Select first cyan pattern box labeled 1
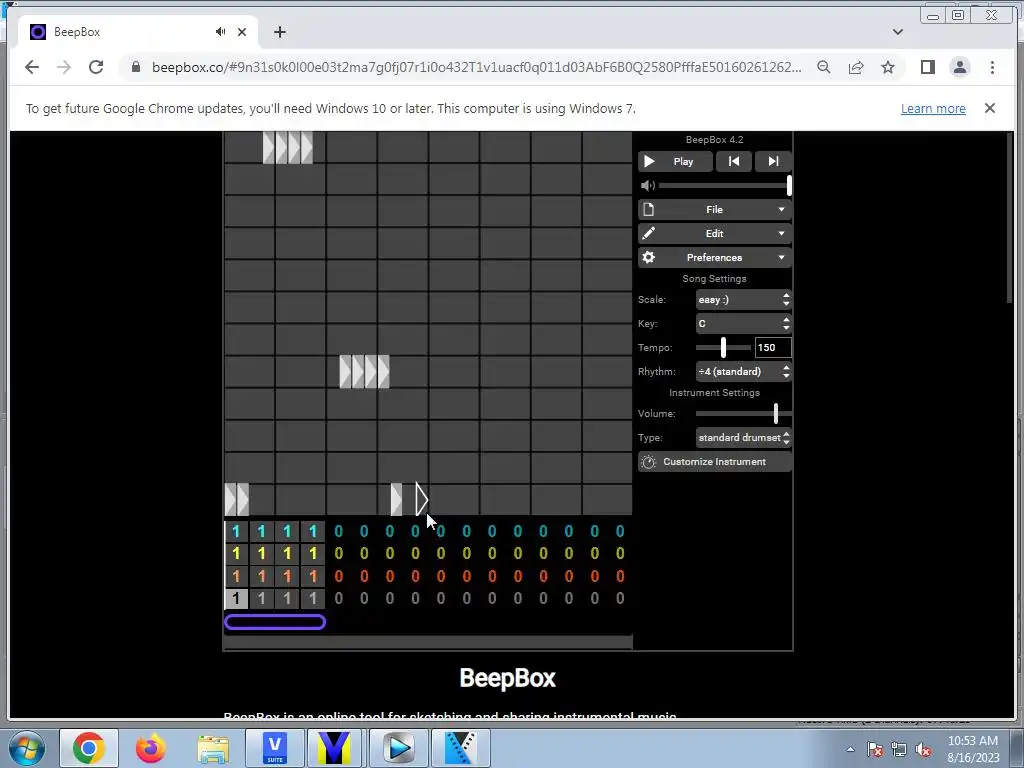 [x=236, y=532]
